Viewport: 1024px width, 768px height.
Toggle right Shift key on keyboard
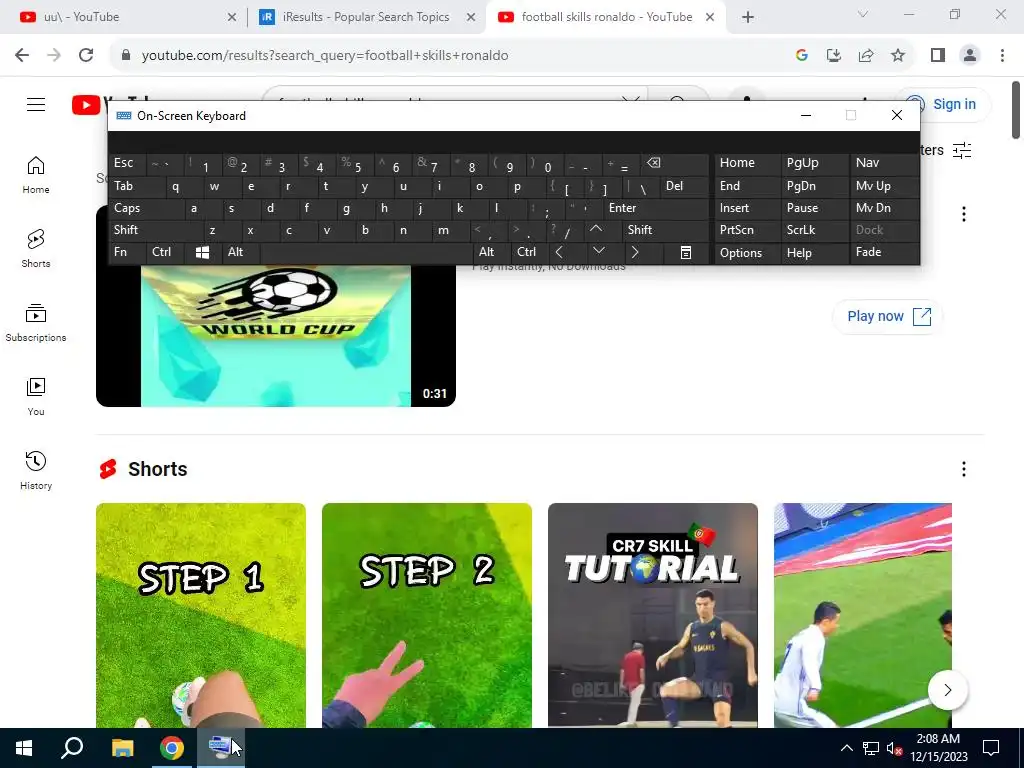(x=665, y=230)
